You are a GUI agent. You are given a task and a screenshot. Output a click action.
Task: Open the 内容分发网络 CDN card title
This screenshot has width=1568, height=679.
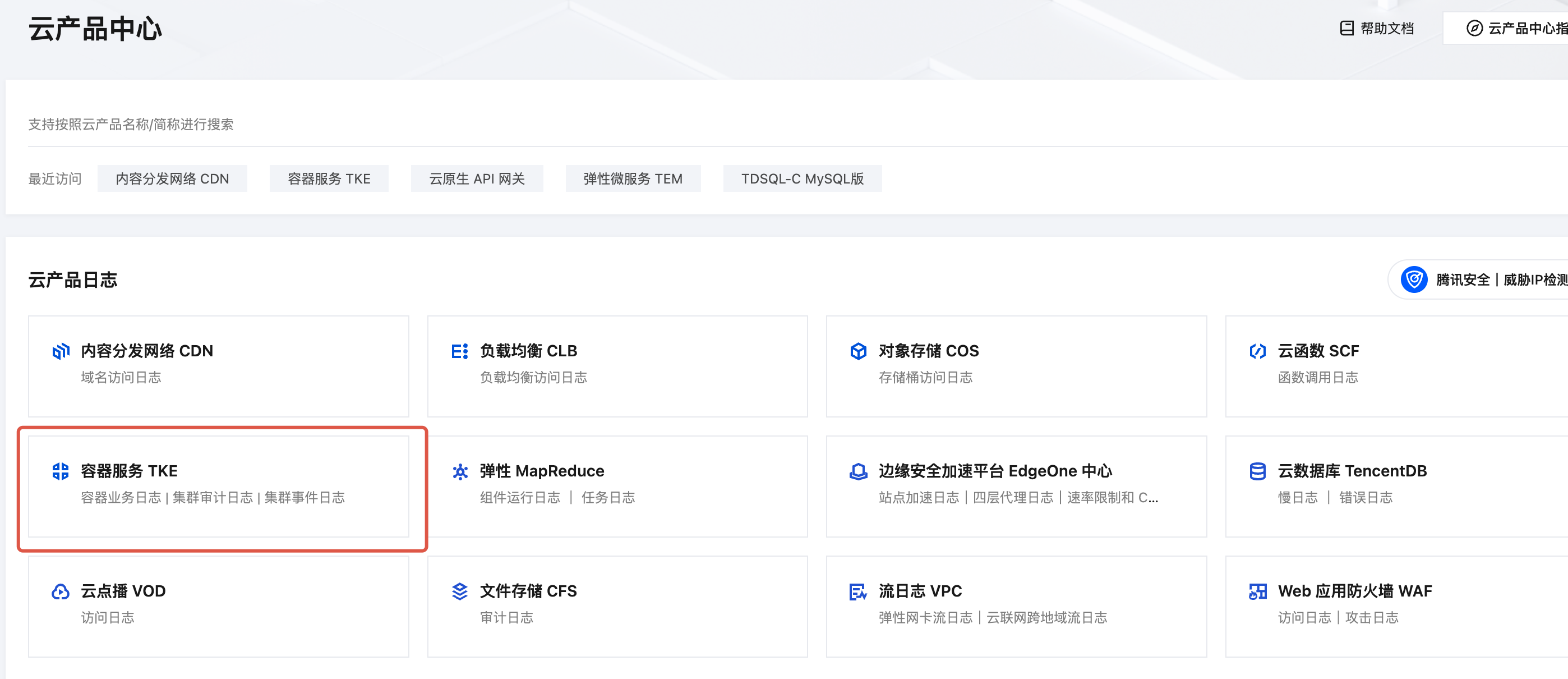[147, 351]
